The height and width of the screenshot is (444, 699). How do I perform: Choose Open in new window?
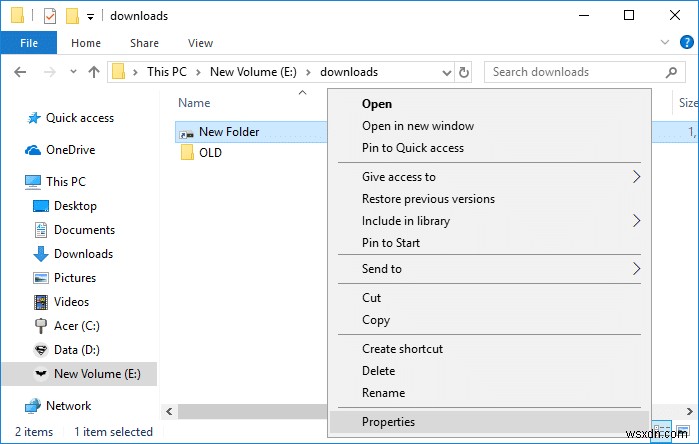tap(489, 126)
